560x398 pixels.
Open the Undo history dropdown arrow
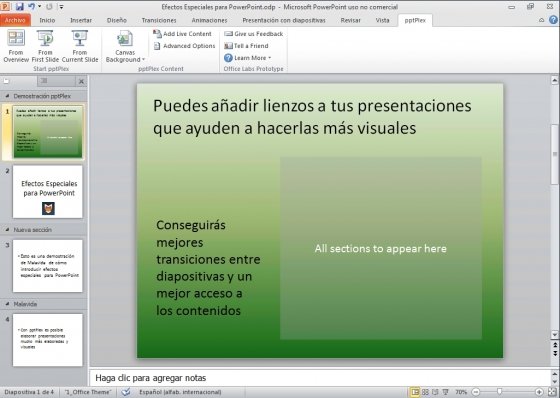pos(39,6)
